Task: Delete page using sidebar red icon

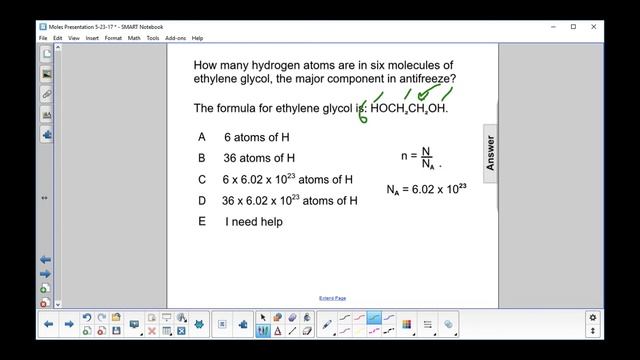Action: point(45,302)
